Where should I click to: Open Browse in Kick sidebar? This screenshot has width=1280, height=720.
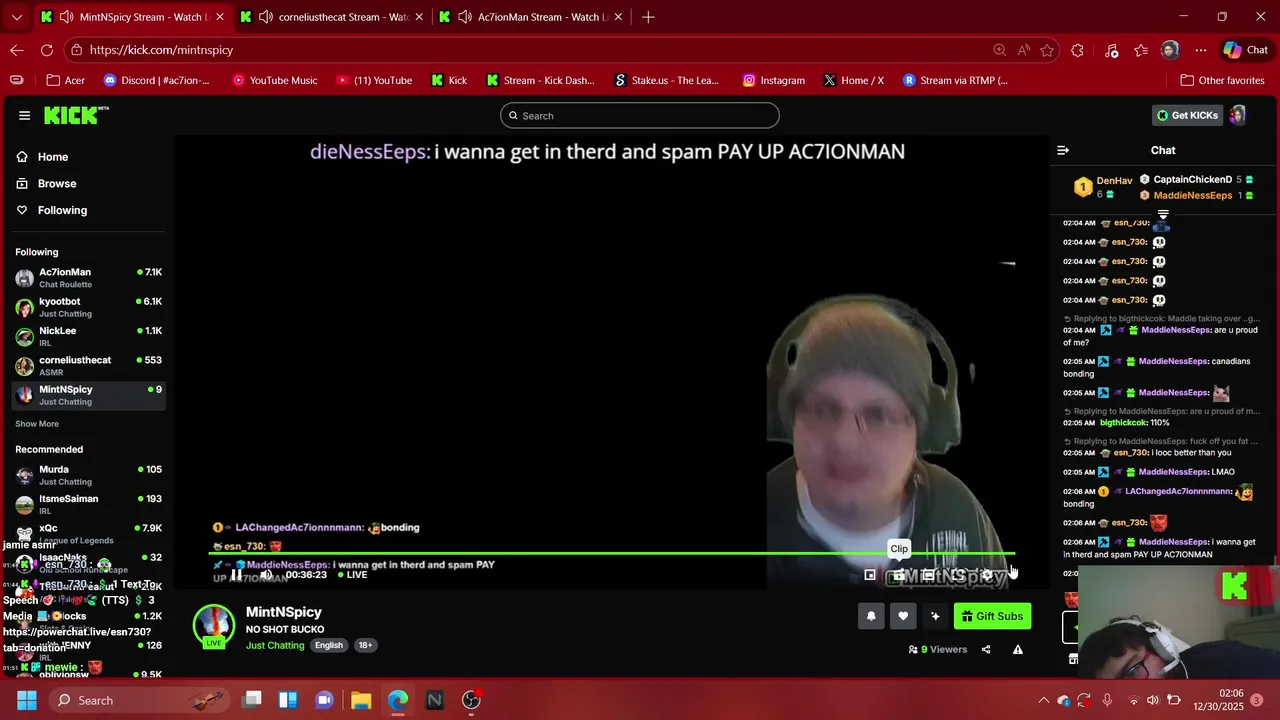pos(46,184)
